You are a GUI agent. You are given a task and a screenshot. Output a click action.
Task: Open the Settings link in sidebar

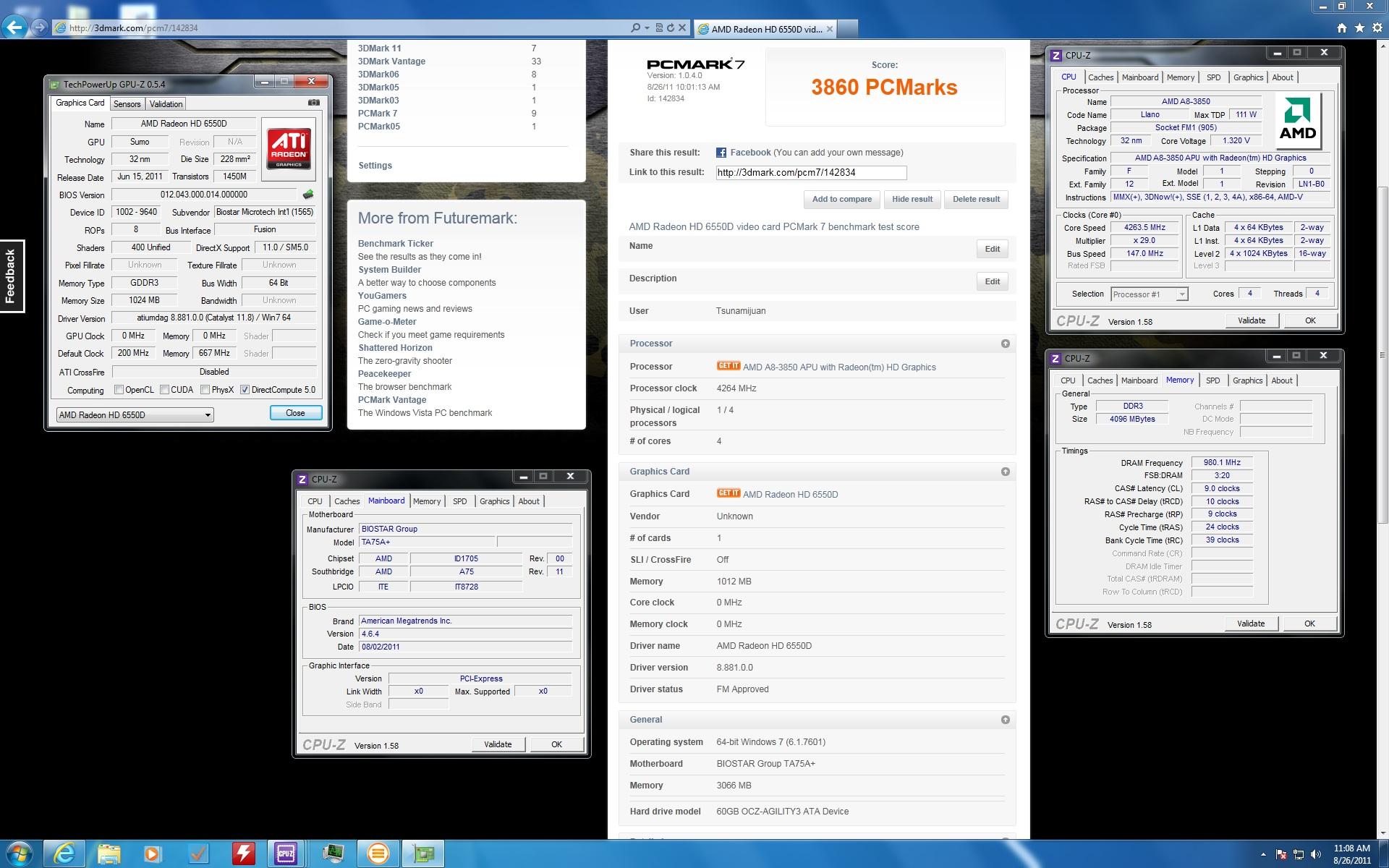(x=375, y=166)
